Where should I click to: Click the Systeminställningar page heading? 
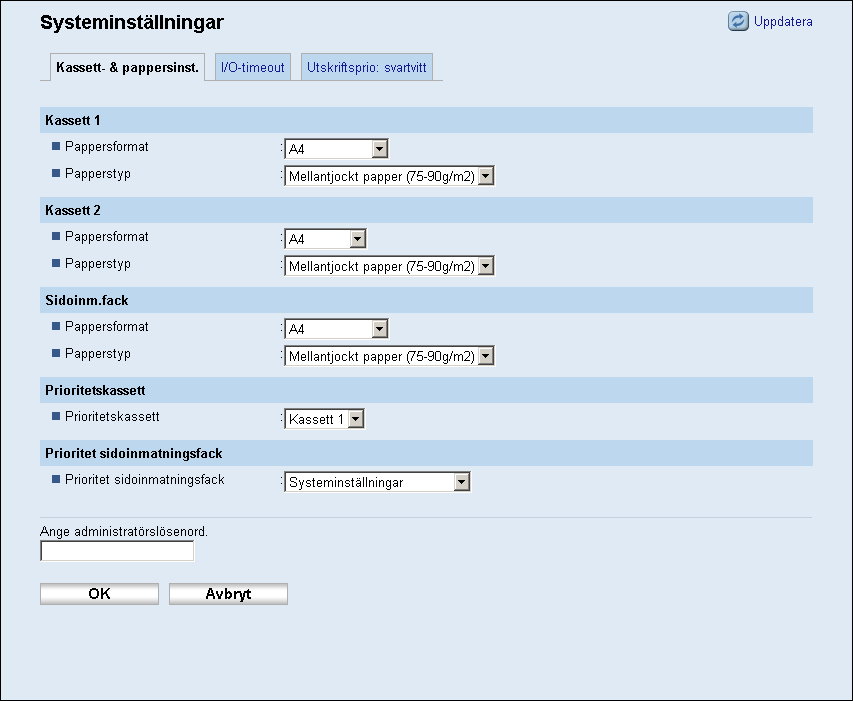point(132,22)
